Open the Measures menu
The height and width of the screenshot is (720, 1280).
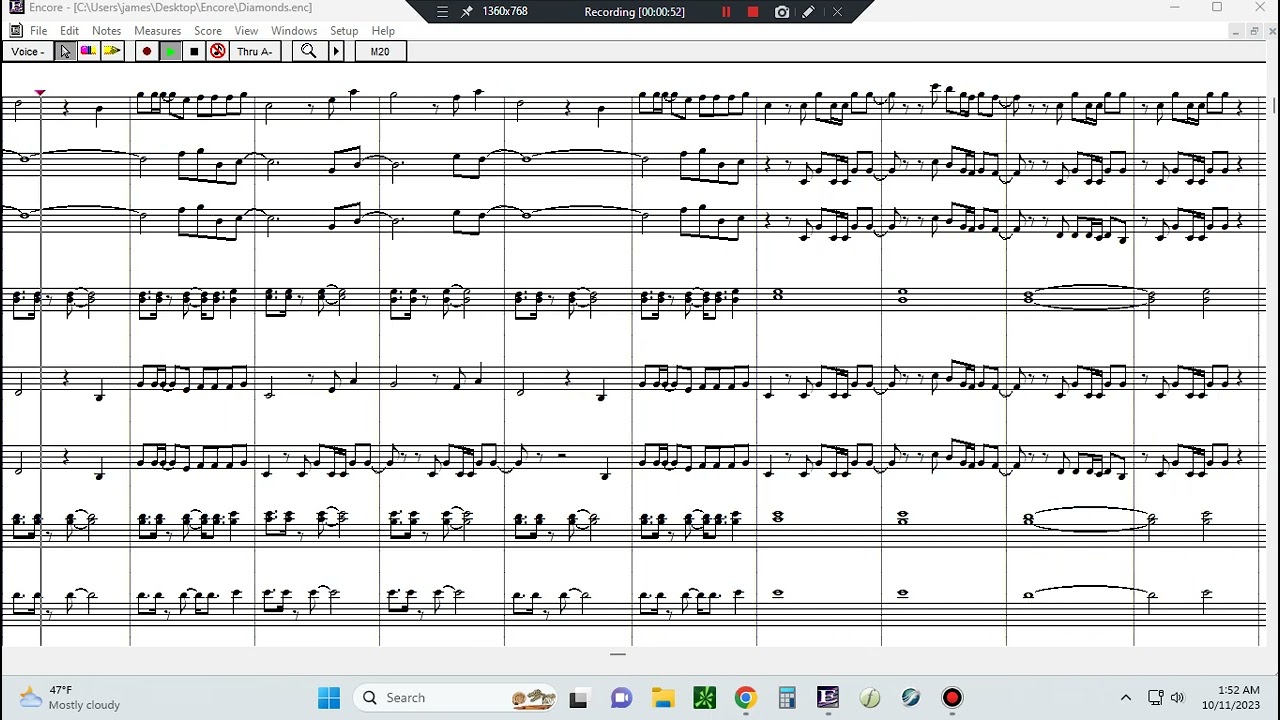(x=157, y=31)
